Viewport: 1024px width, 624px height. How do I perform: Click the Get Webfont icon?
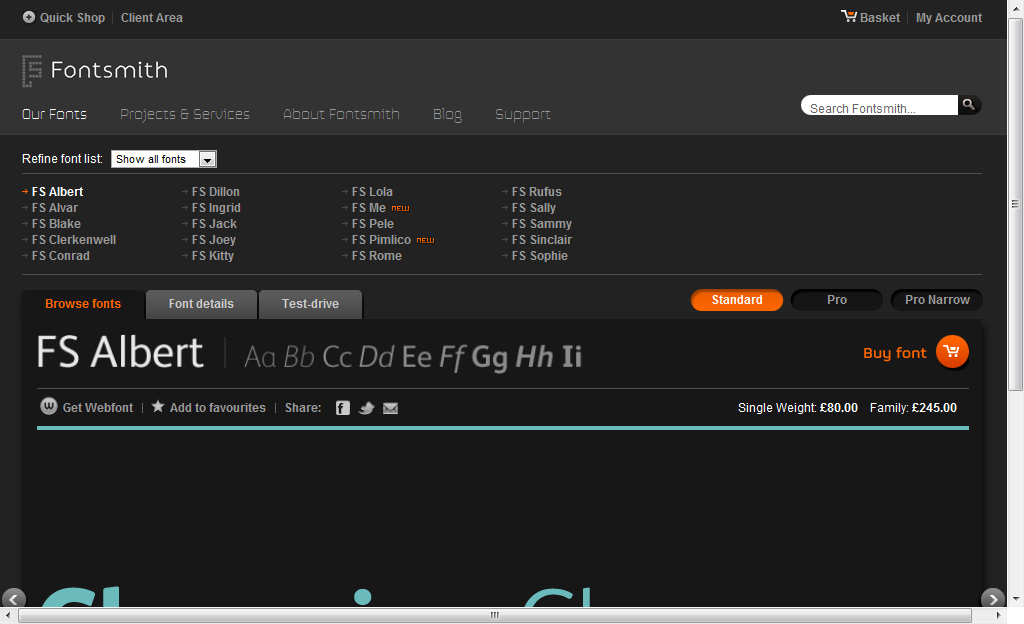49,406
